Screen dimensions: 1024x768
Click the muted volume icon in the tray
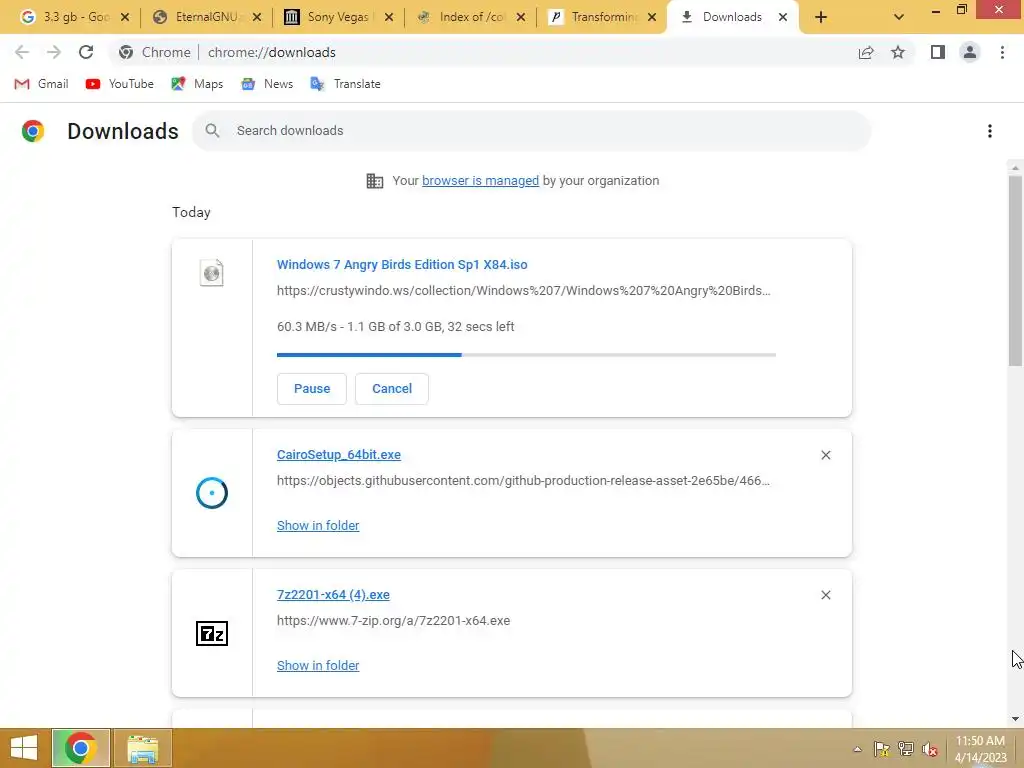[930, 749]
